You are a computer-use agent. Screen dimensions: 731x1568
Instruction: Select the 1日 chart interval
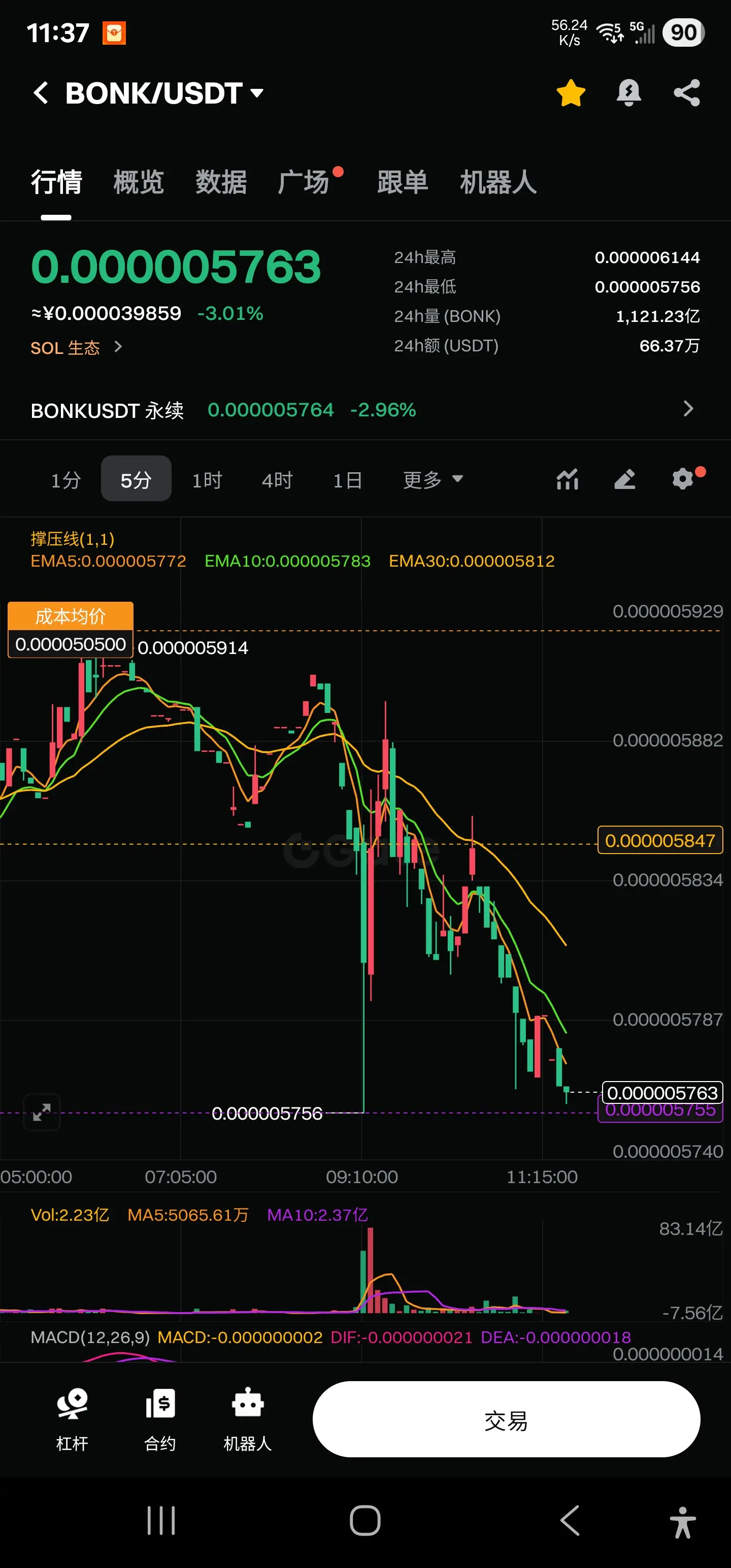(348, 480)
